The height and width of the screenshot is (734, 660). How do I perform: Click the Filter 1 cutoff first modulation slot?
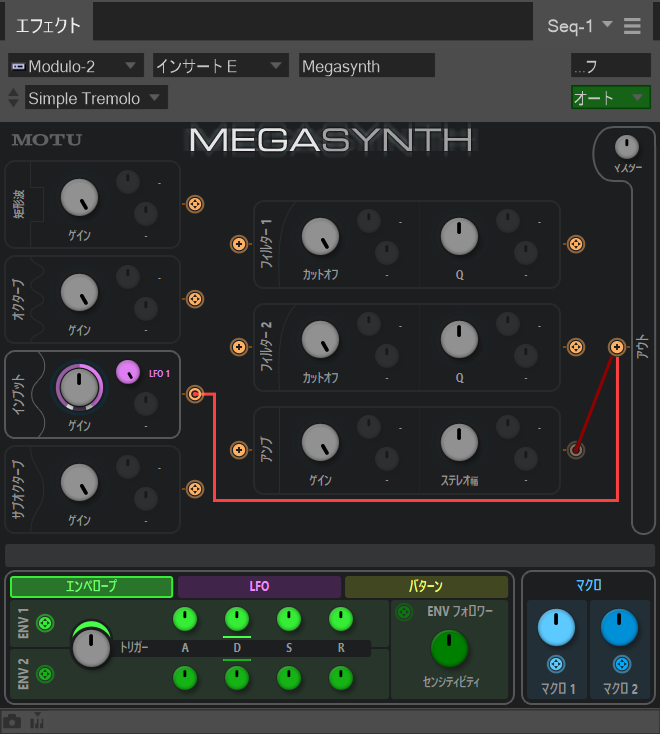[x=369, y=221]
